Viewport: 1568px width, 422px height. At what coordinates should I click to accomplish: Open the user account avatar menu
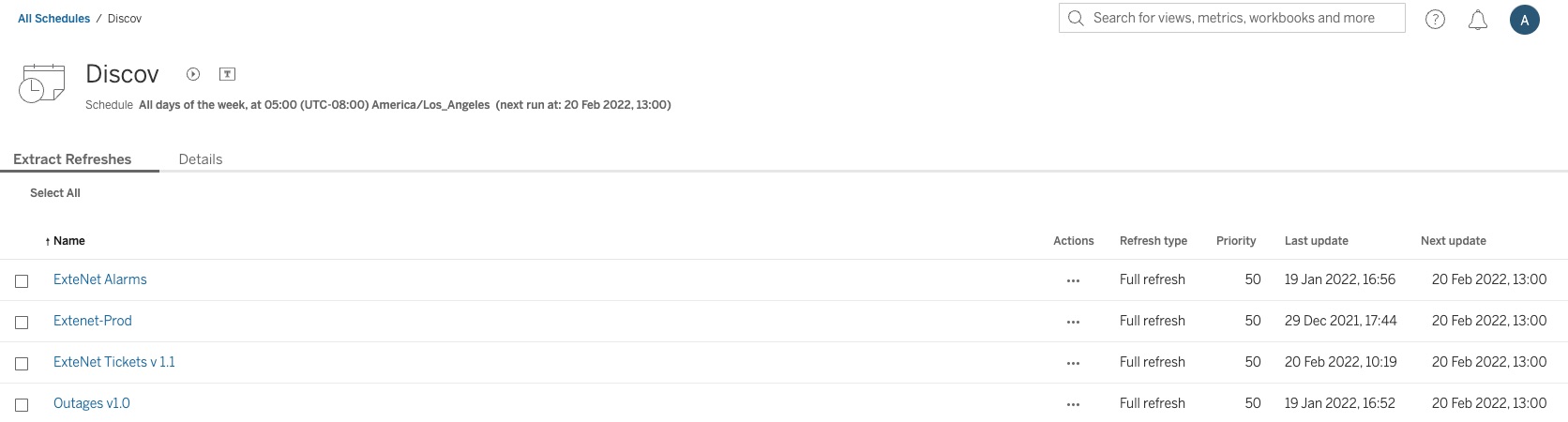point(1525,20)
